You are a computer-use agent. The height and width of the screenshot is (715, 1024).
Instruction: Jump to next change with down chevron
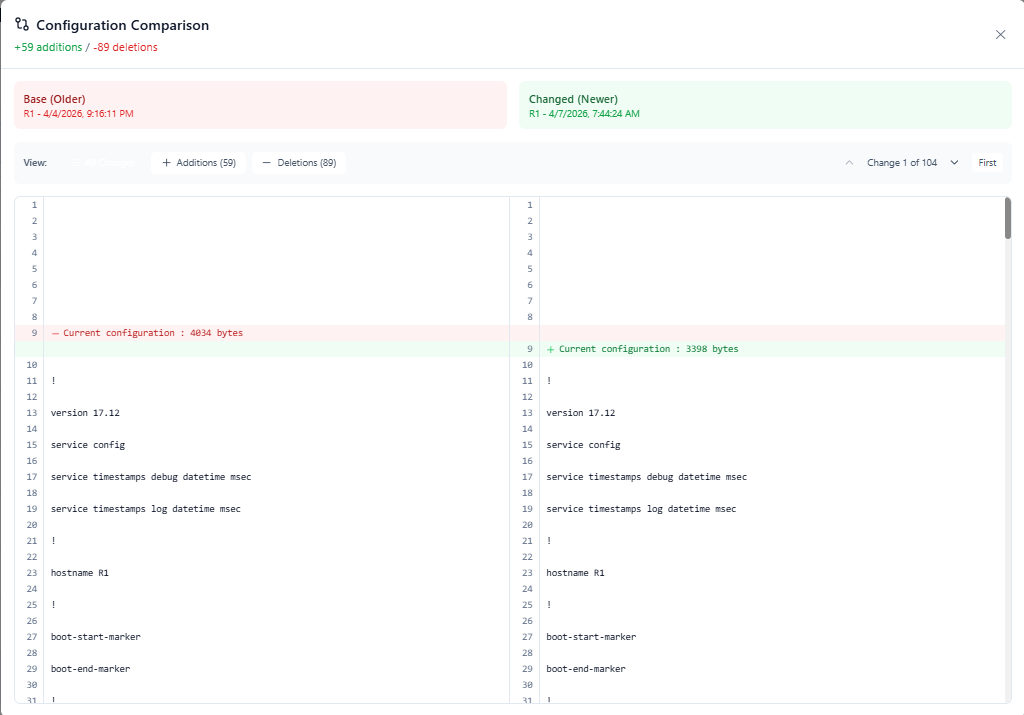coord(954,163)
